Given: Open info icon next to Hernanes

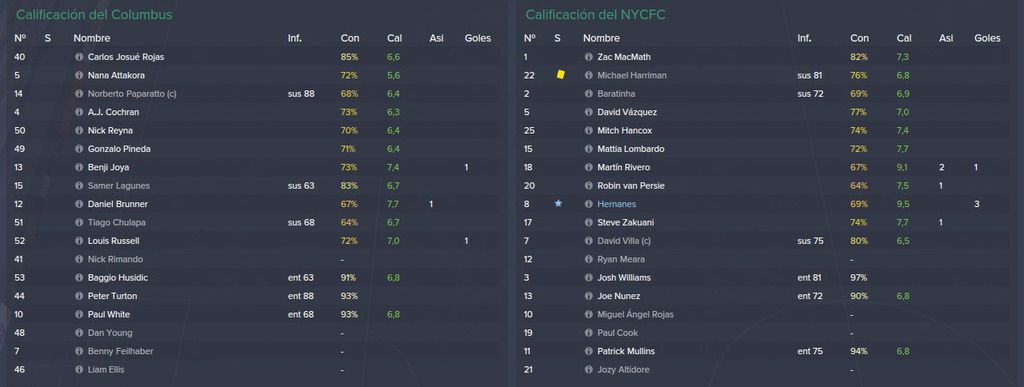Looking at the screenshot, I should [589, 204].
